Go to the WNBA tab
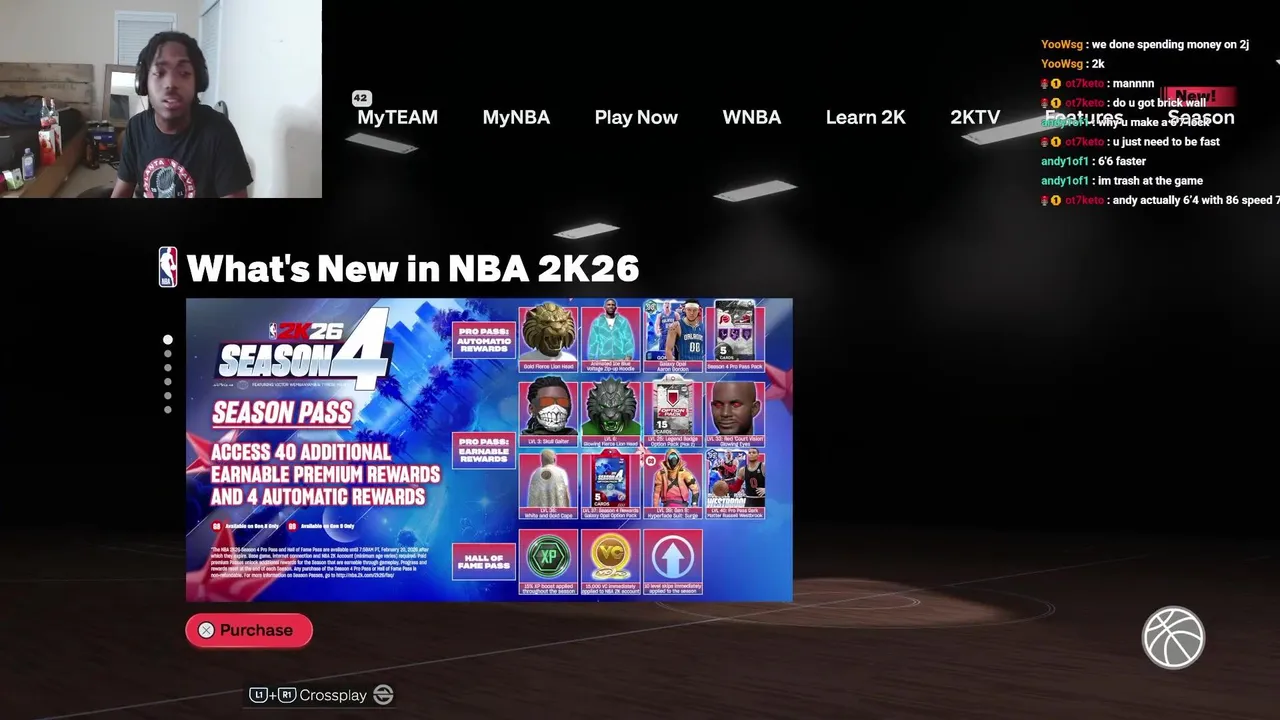The height and width of the screenshot is (720, 1280). 751,117
